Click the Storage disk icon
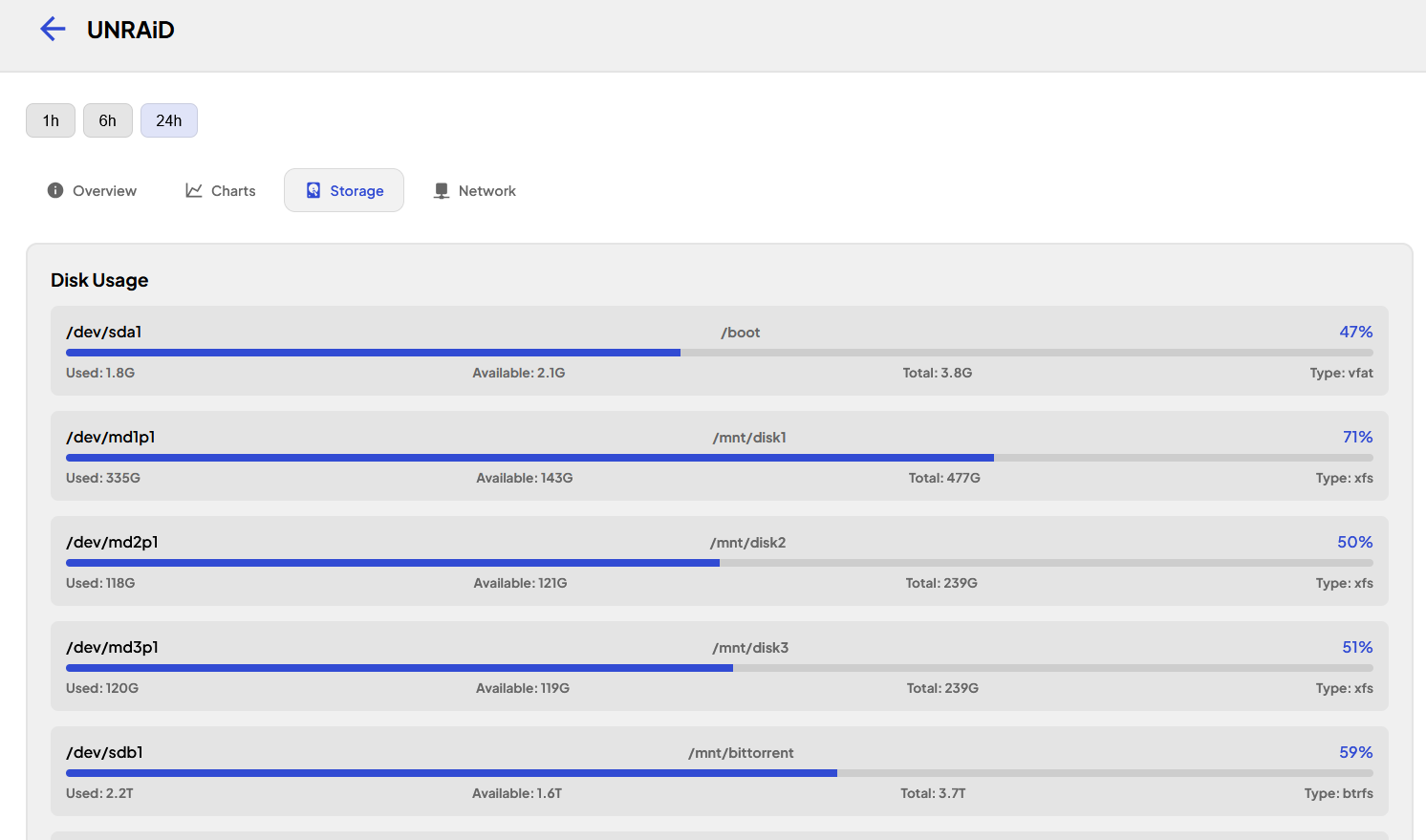This screenshot has height=840, width=1426. (x=313, y=190)
